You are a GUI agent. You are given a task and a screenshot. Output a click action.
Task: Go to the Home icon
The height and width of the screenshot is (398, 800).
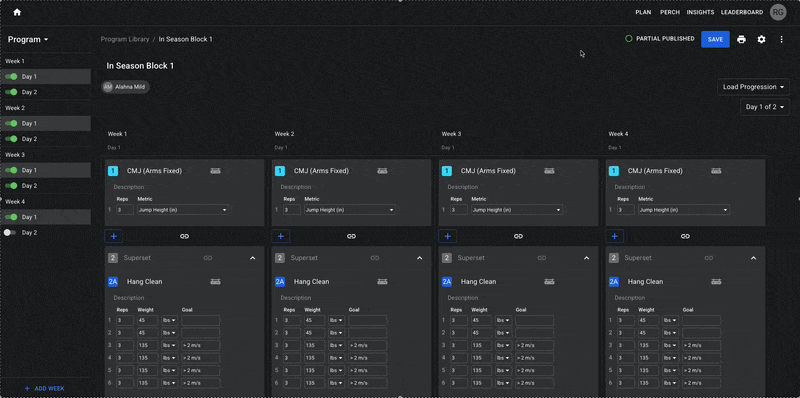pyautogui.click(x=17, y=12)
